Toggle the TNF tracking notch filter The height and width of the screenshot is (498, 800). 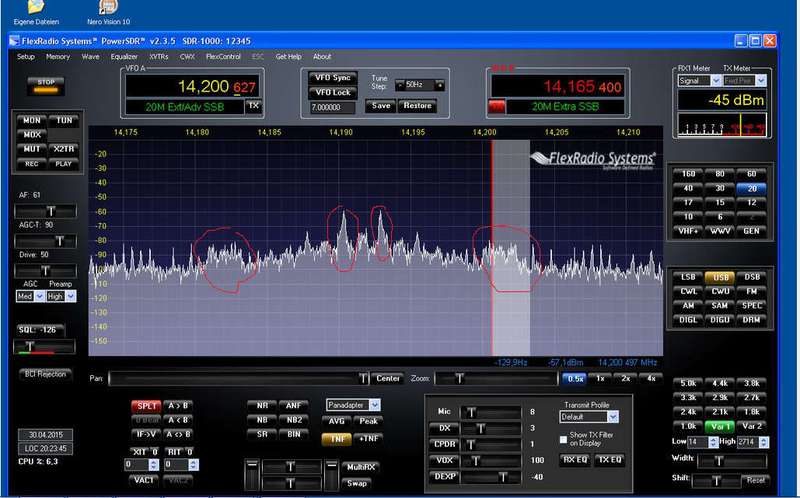(x=337, y=439)
